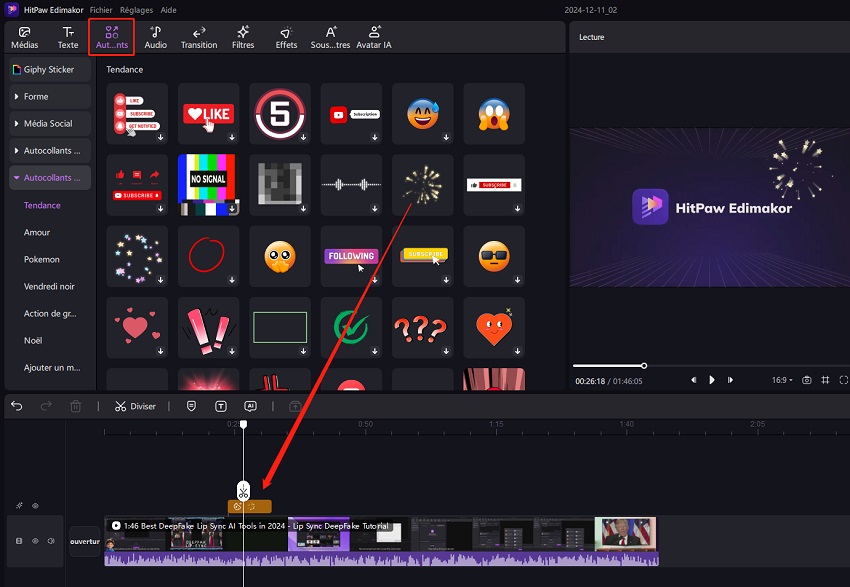Open the Aide menu

click(x=168, y=10)
